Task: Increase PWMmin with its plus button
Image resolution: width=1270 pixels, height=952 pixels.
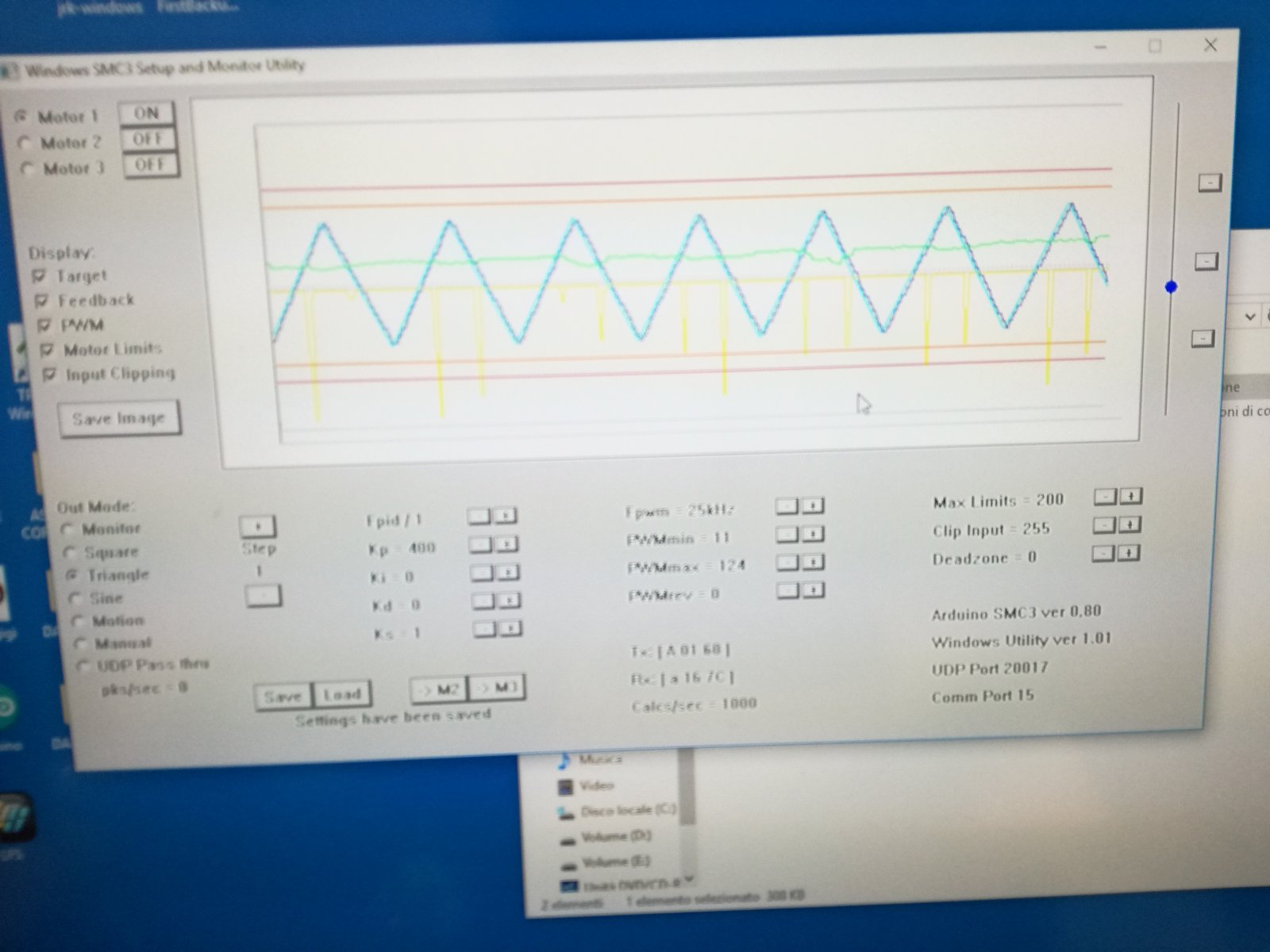Action: click(813, 535)
